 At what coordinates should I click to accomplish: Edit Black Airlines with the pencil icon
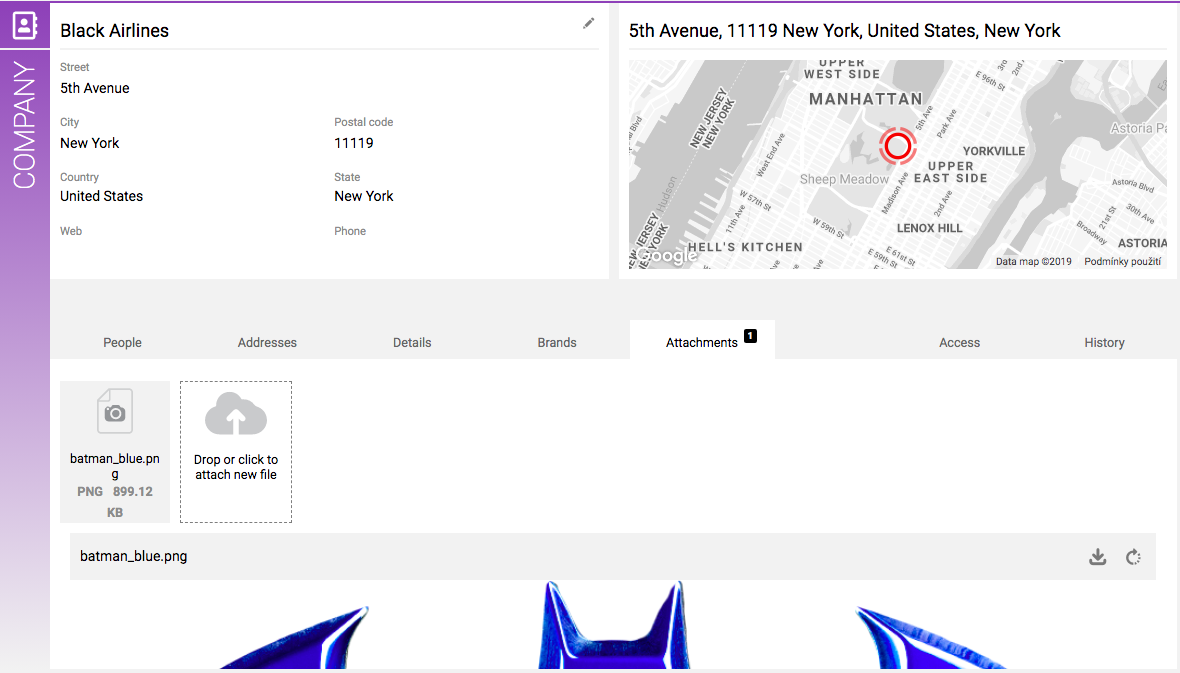[x=588, y=23]
